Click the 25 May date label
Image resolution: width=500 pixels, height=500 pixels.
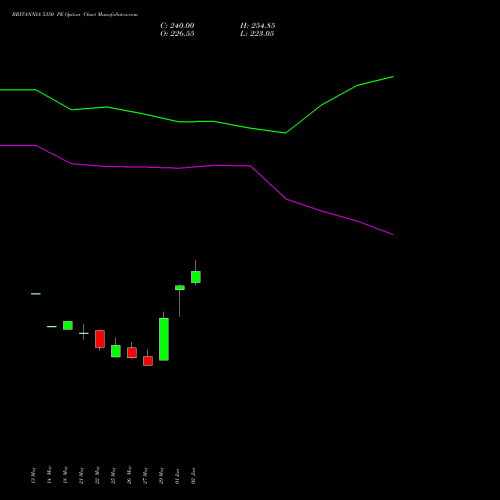(x=113, y=476)
